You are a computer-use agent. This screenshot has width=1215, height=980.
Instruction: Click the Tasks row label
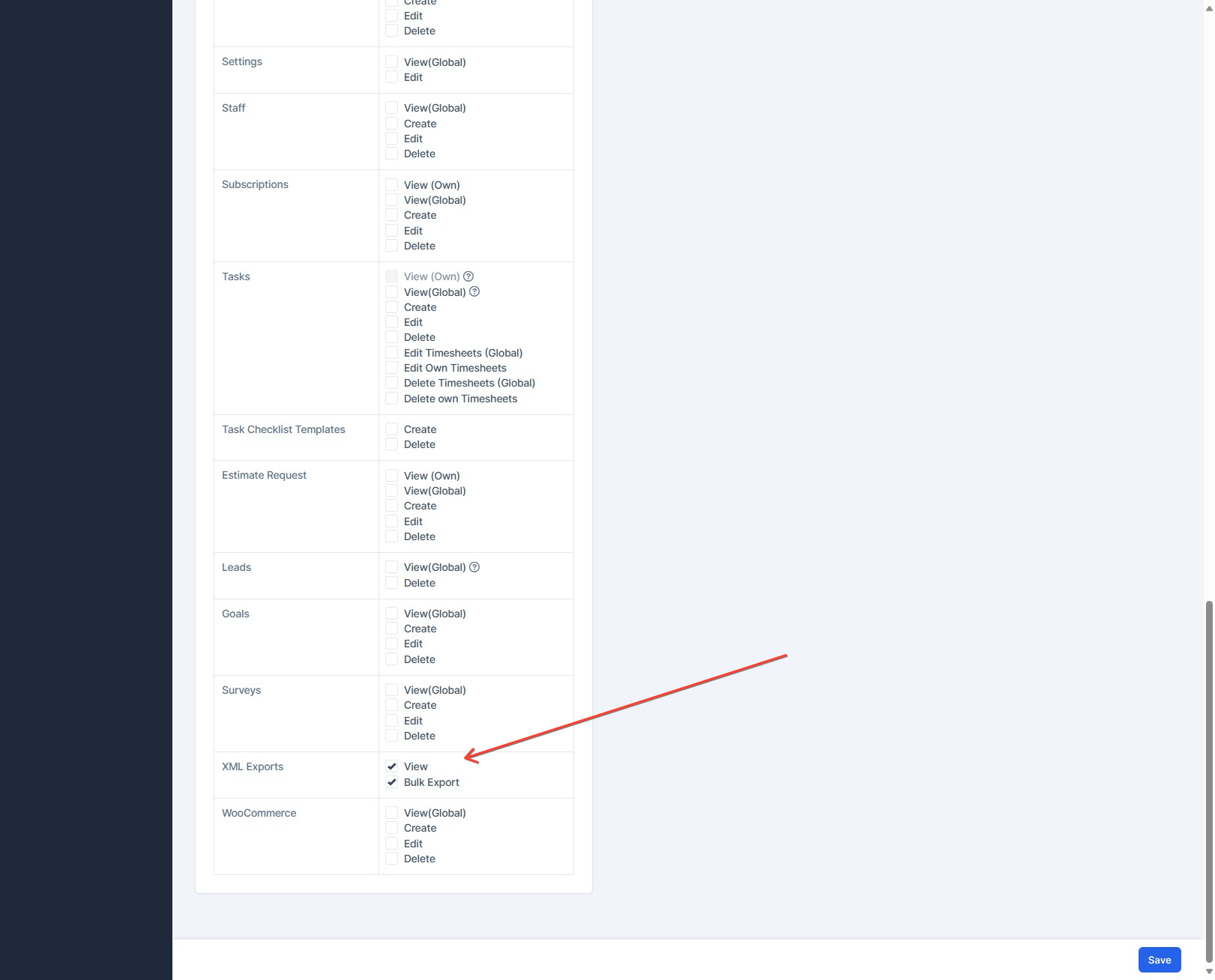click(236, 276)
